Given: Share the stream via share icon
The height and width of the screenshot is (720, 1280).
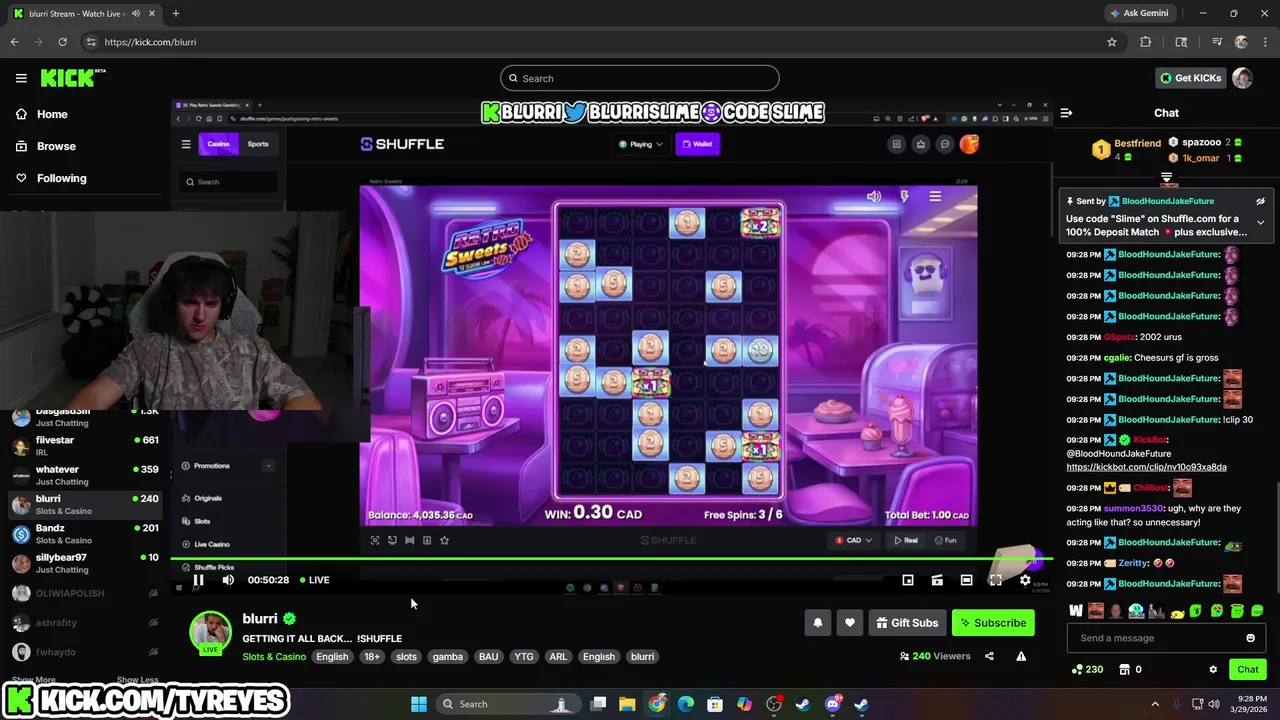Looking at the screenshot, I should coord(989,656).
